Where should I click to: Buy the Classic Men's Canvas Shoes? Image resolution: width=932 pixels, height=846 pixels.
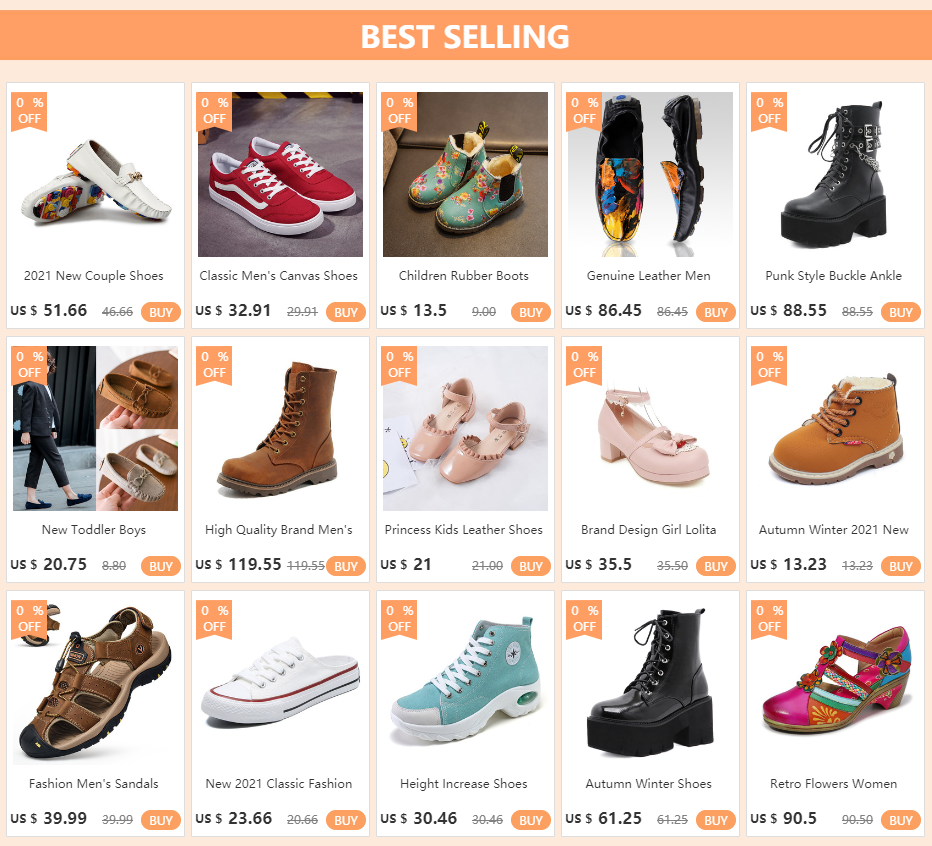tap(346, 312)
